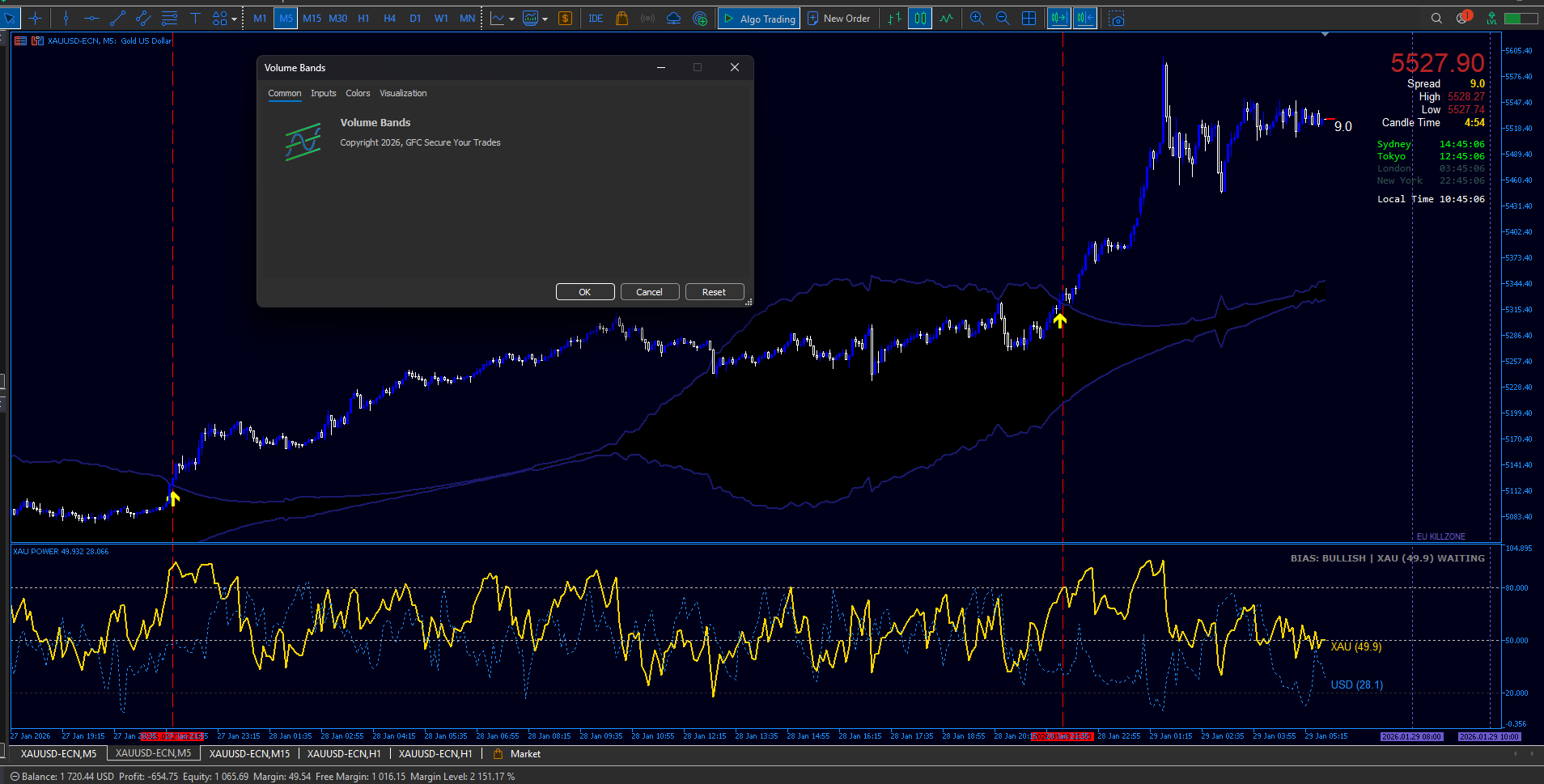
Task: Open the chart templates icon
Action: (x=530, y=18)
